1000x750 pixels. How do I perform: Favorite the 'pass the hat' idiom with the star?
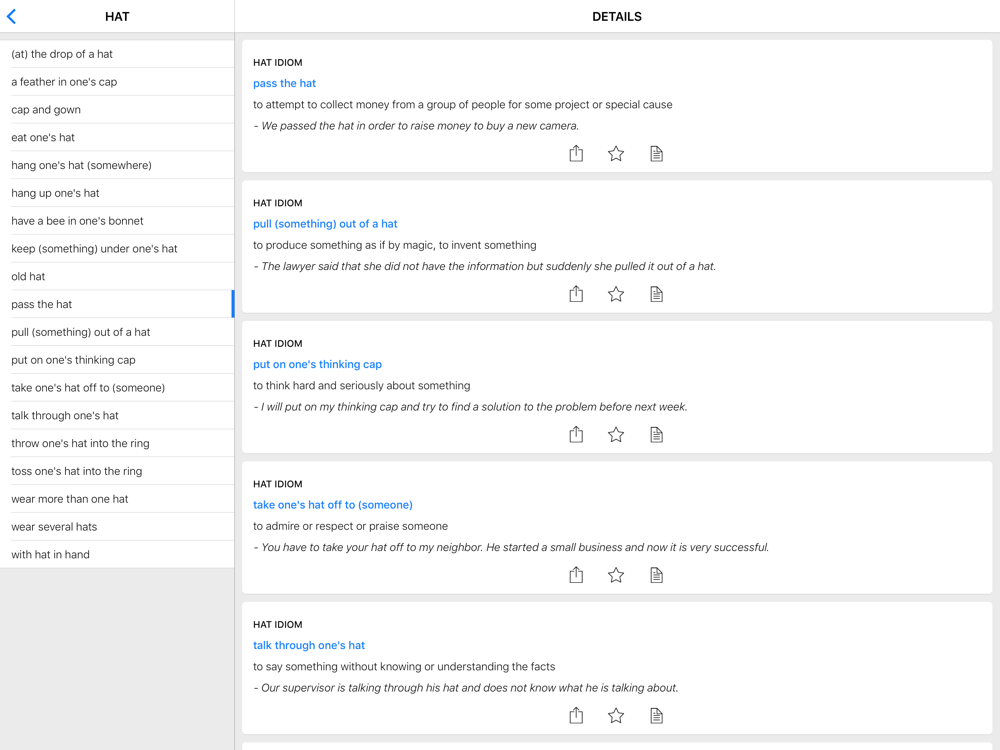point(615,154)
